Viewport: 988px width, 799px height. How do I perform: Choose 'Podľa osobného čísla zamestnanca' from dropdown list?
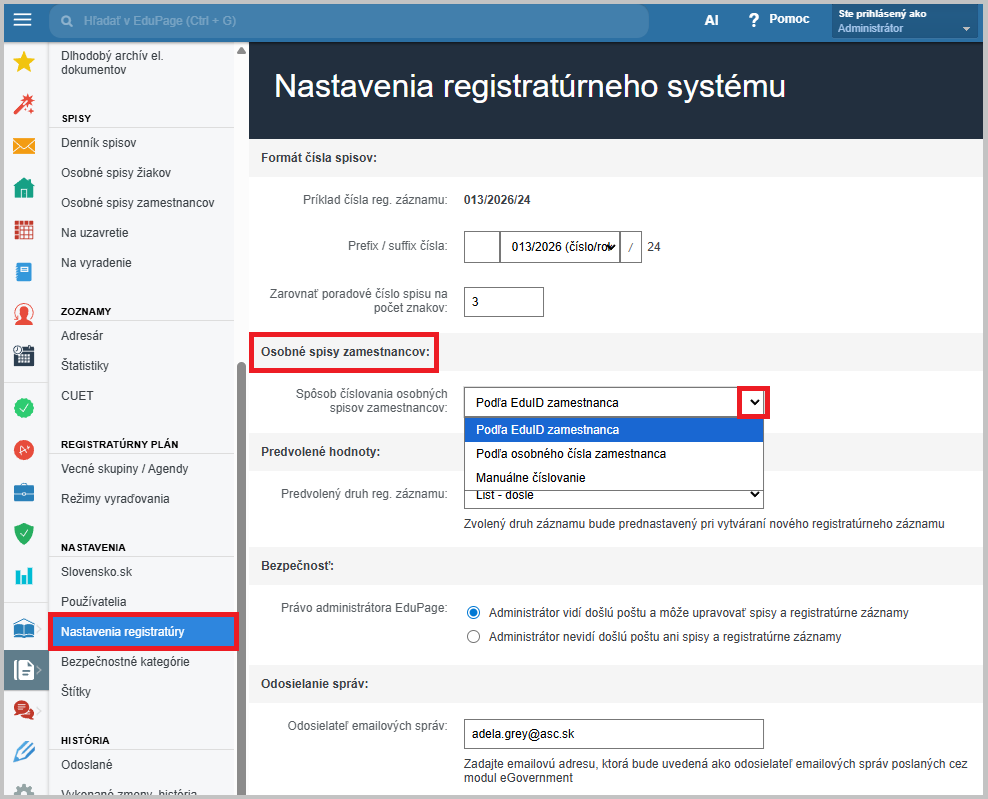(570, 454)
